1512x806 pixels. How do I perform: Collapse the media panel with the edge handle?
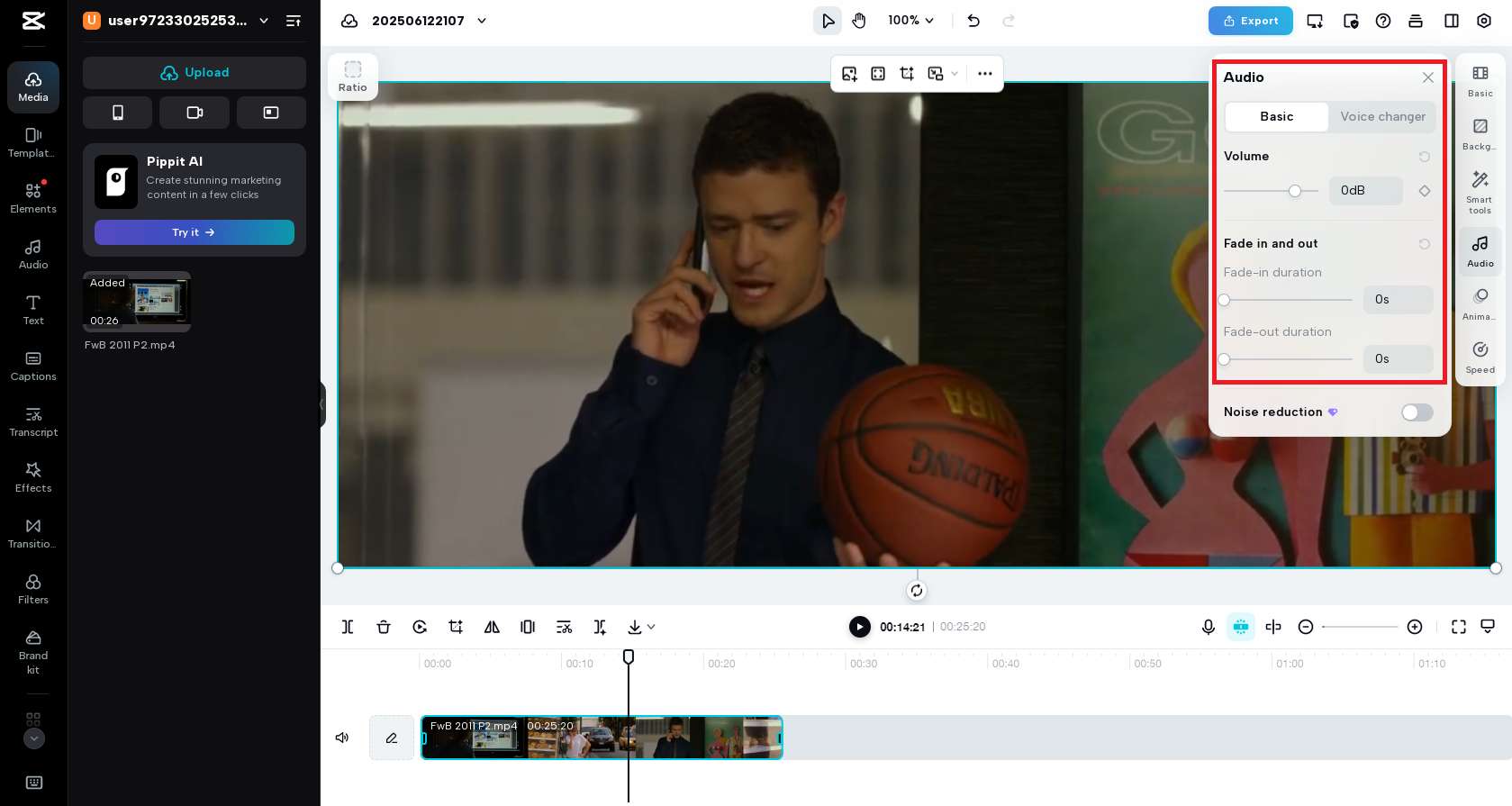322,404
